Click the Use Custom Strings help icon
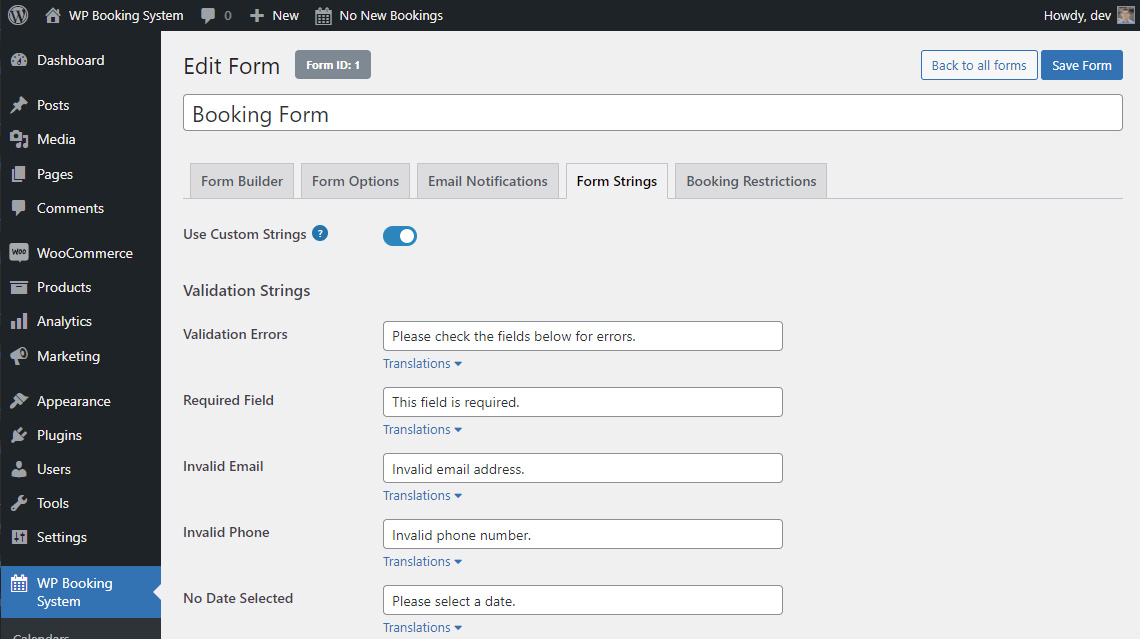 coord(320,233)
